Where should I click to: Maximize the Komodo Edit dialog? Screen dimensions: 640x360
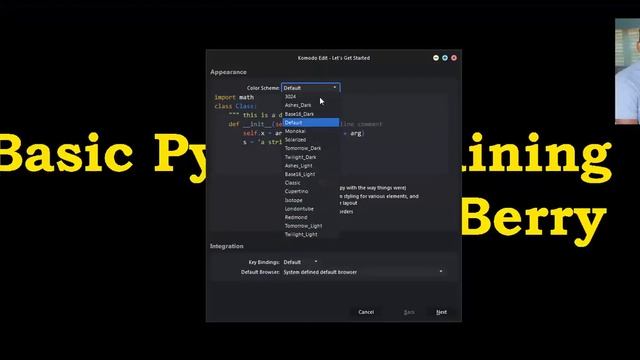click(x=445, y=58)
